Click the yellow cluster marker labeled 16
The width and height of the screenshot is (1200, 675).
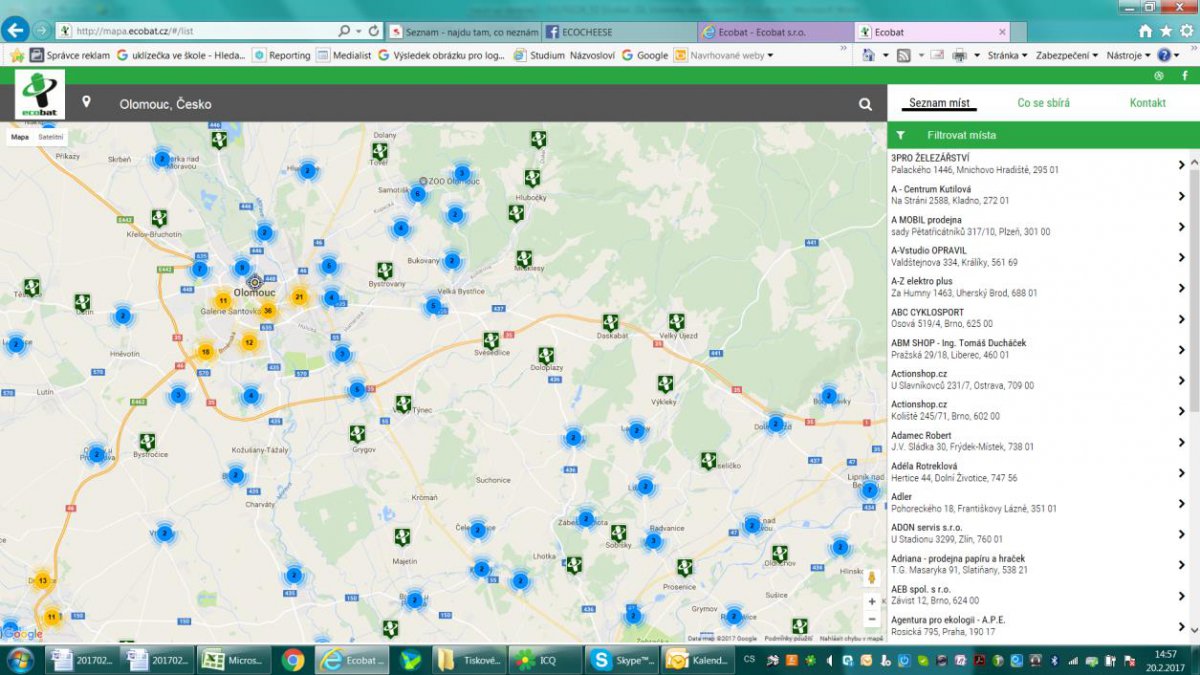coord(205,351)
